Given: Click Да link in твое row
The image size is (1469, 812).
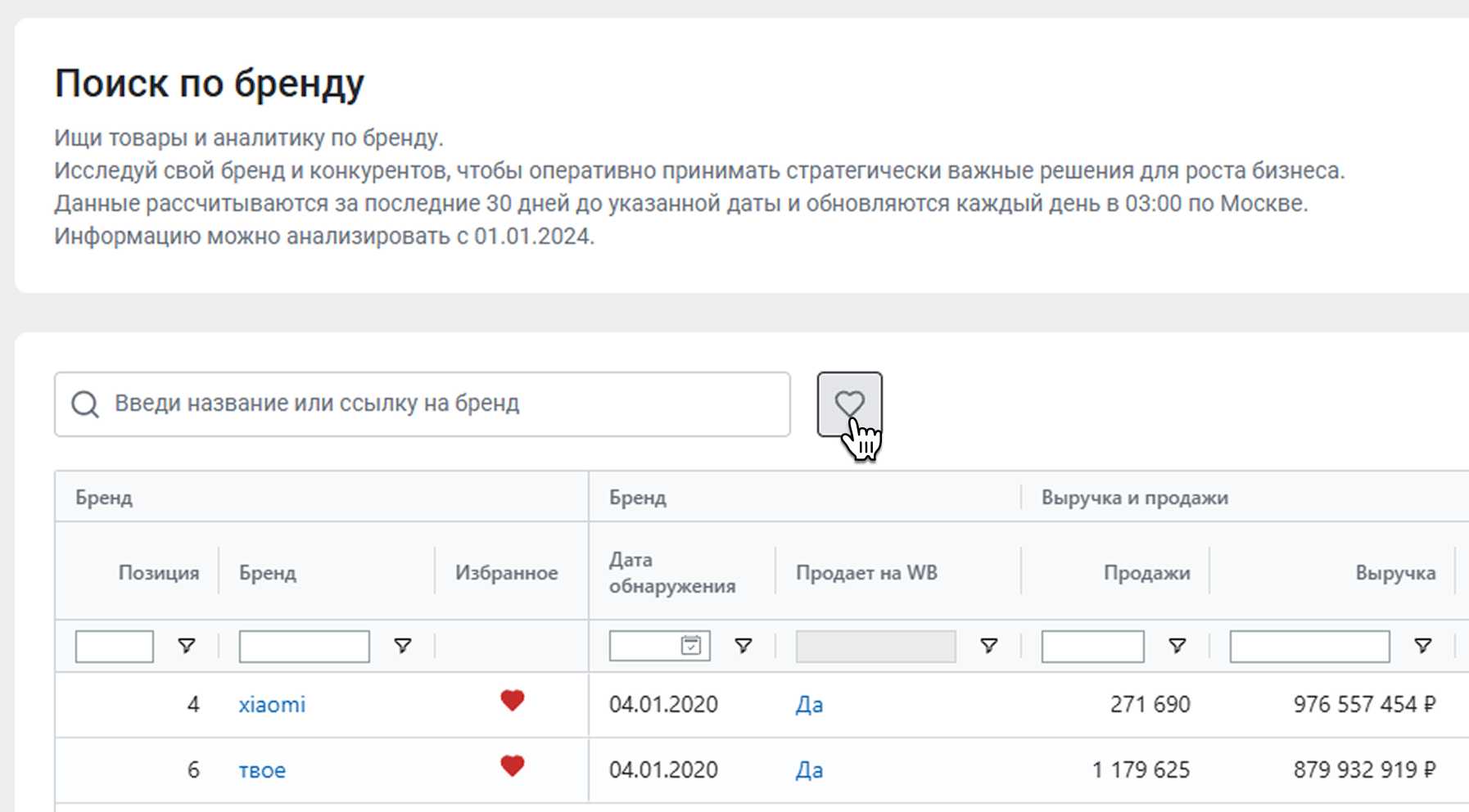Looking at the screenshot, I should click(809, 770).
